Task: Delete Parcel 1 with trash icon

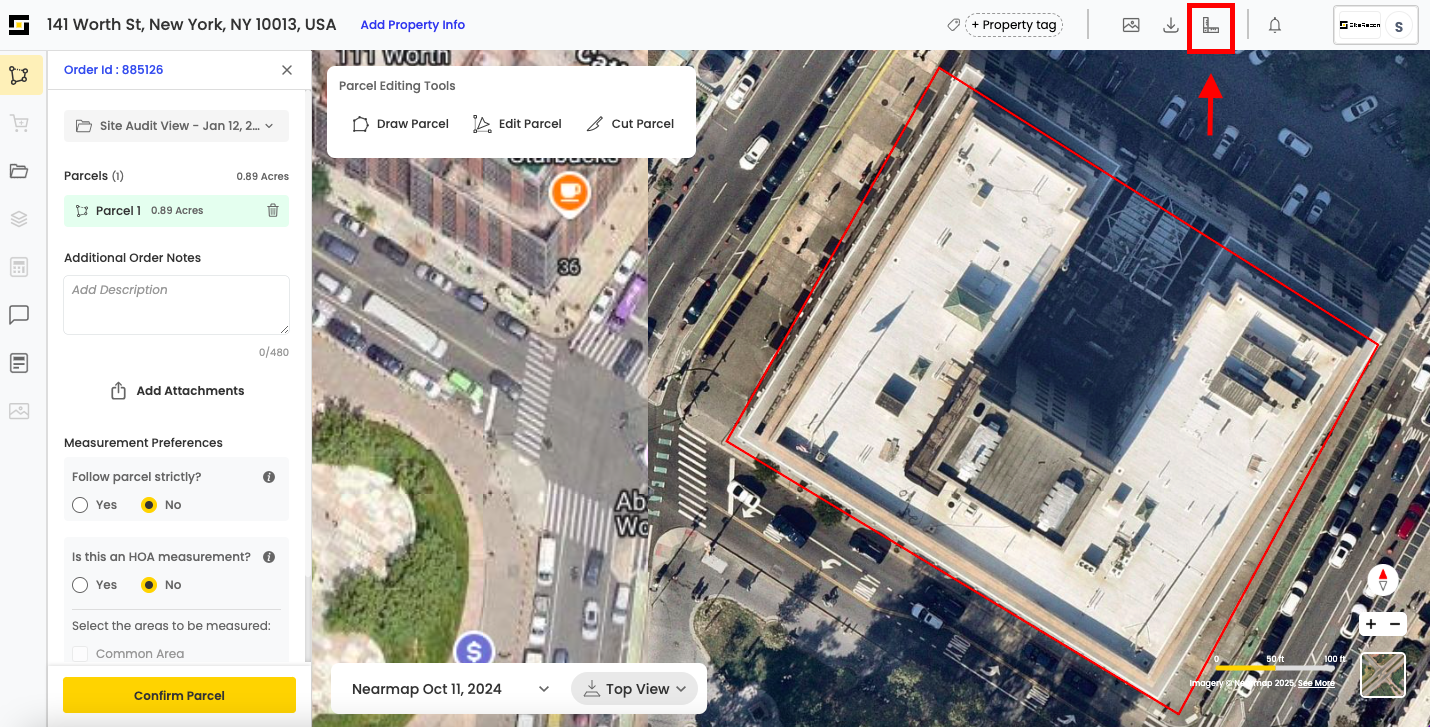Action: click(x=273, y=211)
